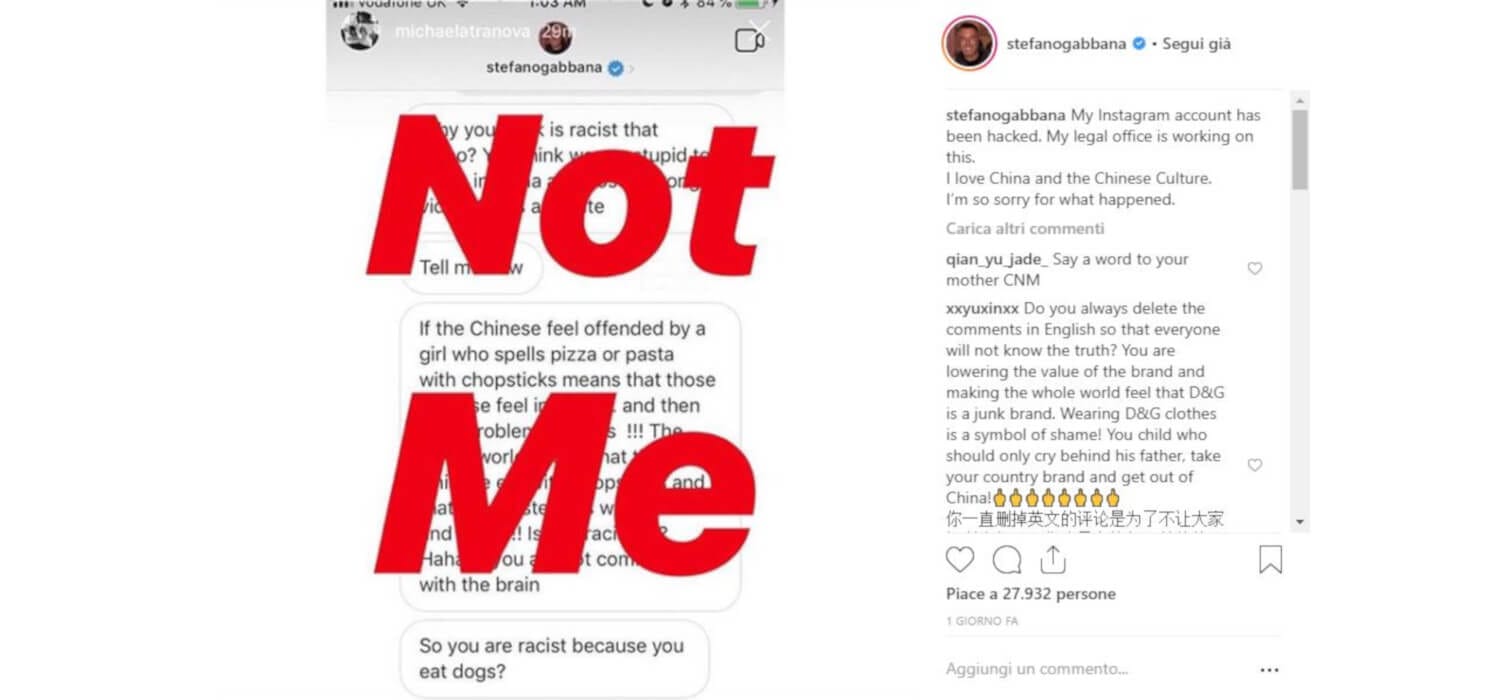The width and height of the screenshot is (1500, 700).
Task: Like the post with the heart icon
Action: [960, 559]
